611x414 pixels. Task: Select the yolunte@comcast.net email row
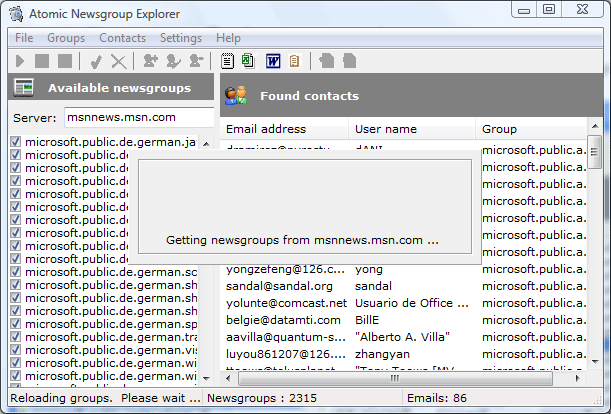(286, 303)
